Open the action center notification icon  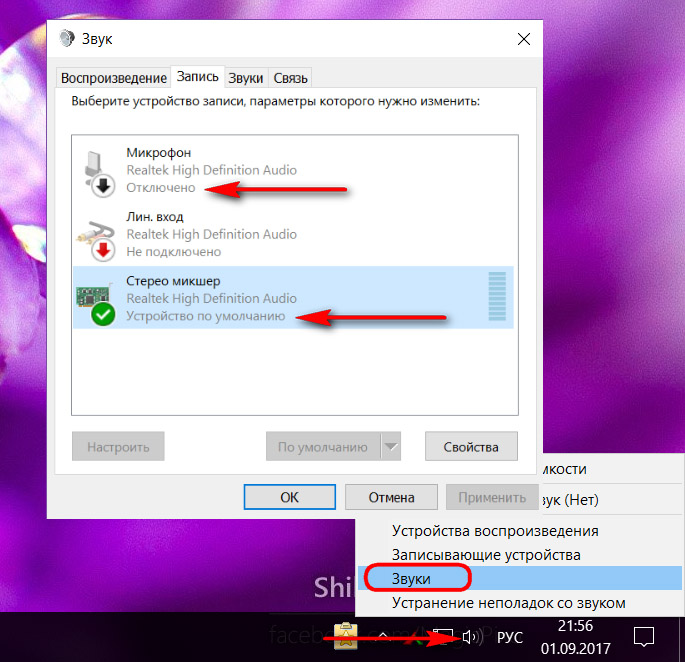[x=644, y=636]
